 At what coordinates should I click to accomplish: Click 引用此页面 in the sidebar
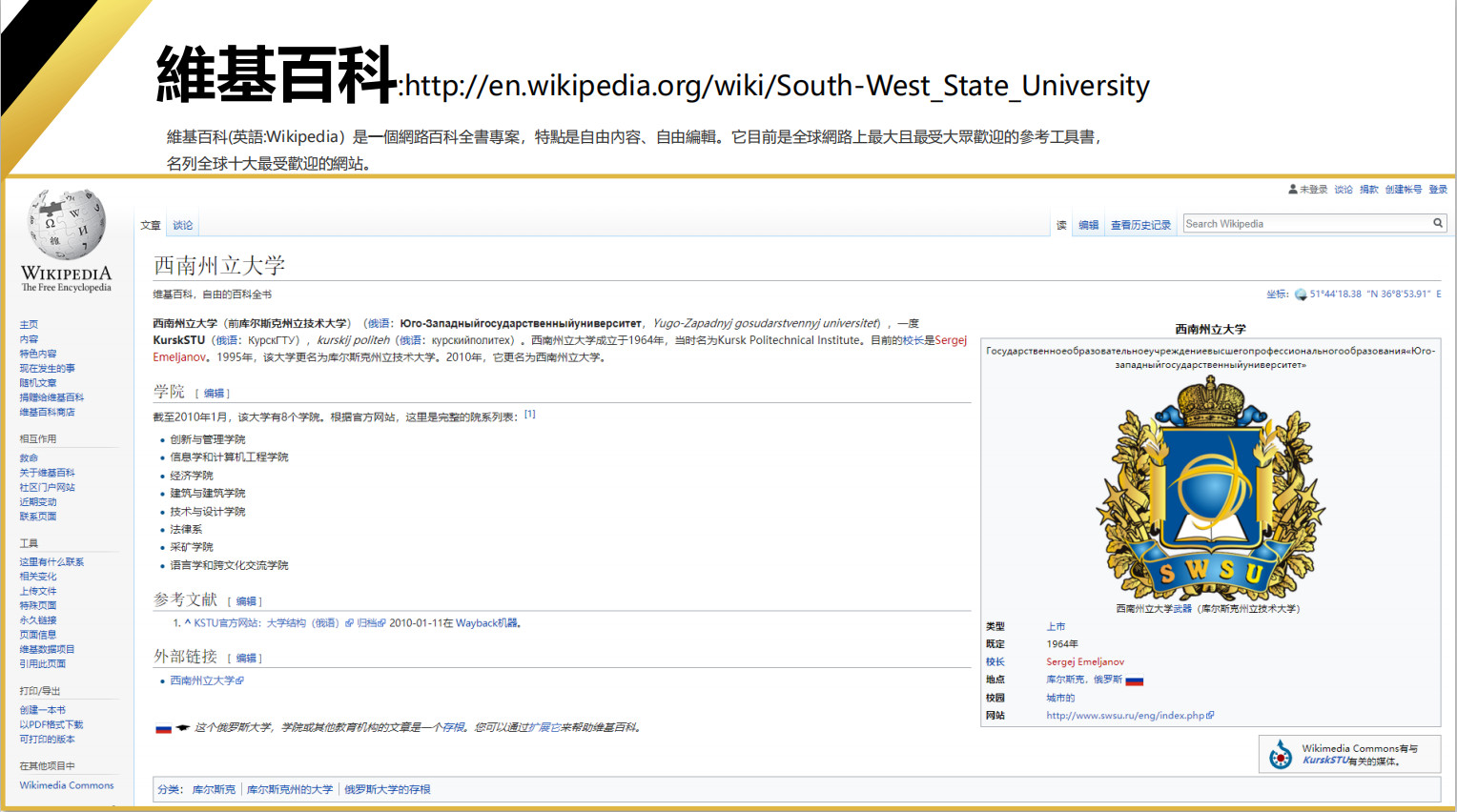click(43, 664)
